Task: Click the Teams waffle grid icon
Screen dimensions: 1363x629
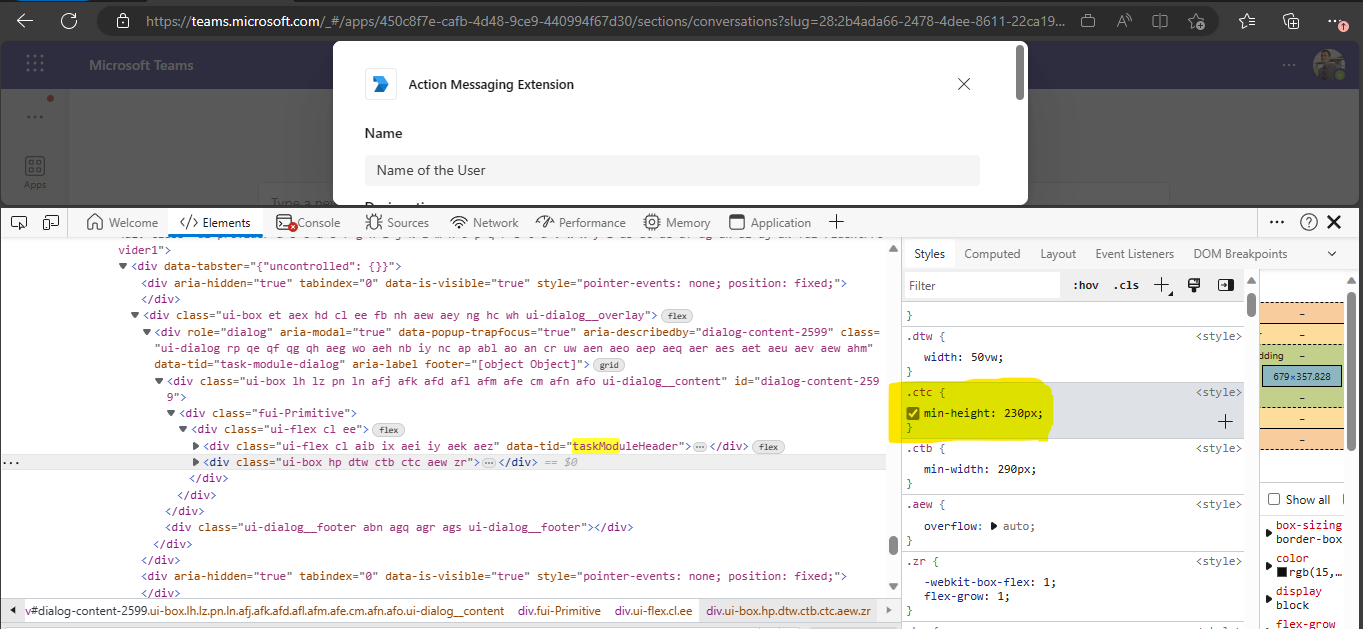Action: point(34,64)
